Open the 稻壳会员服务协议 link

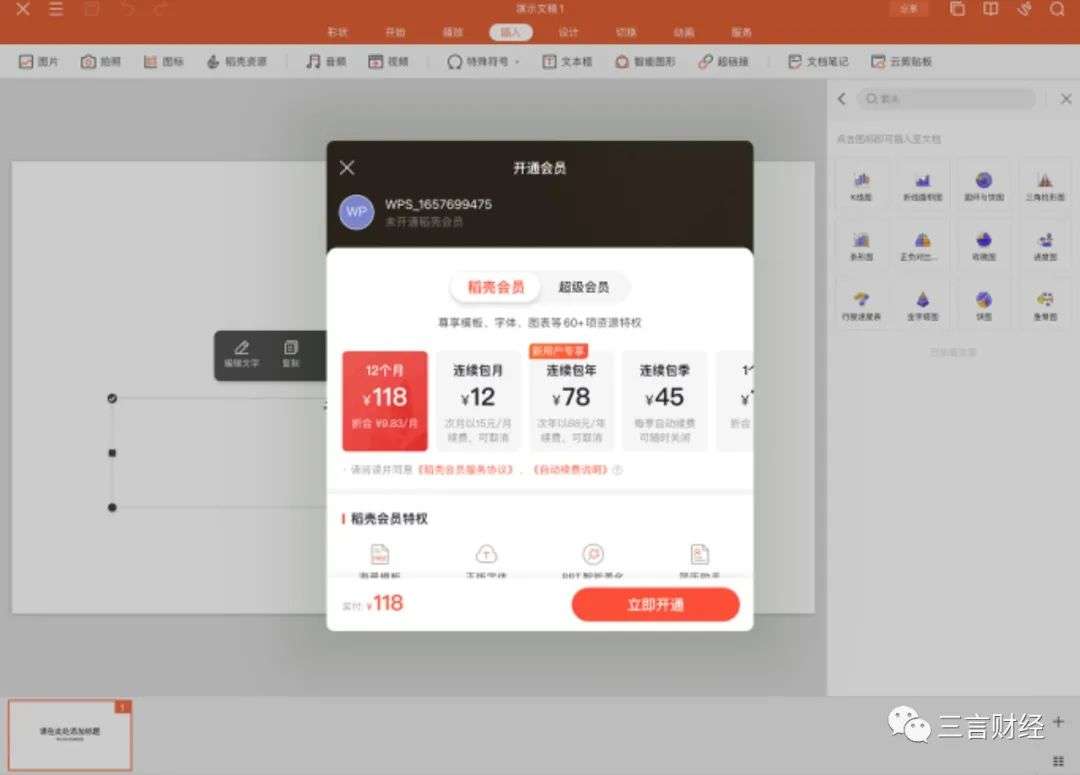(x=466, y=470)
